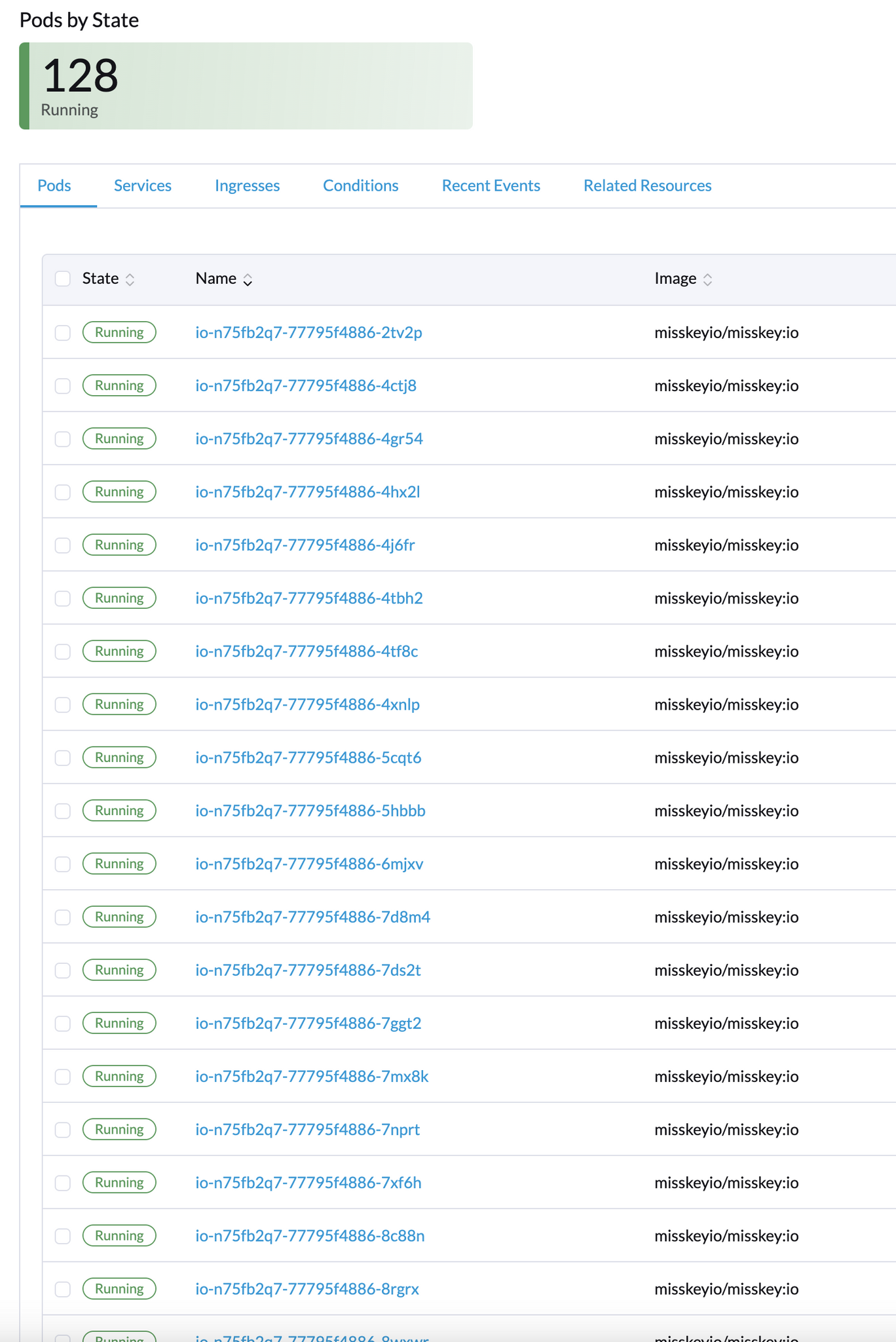Screen dimensions: 896x1342
Task: Select checkbox for pod 7d8m4
Action: (x=63, y=917)
